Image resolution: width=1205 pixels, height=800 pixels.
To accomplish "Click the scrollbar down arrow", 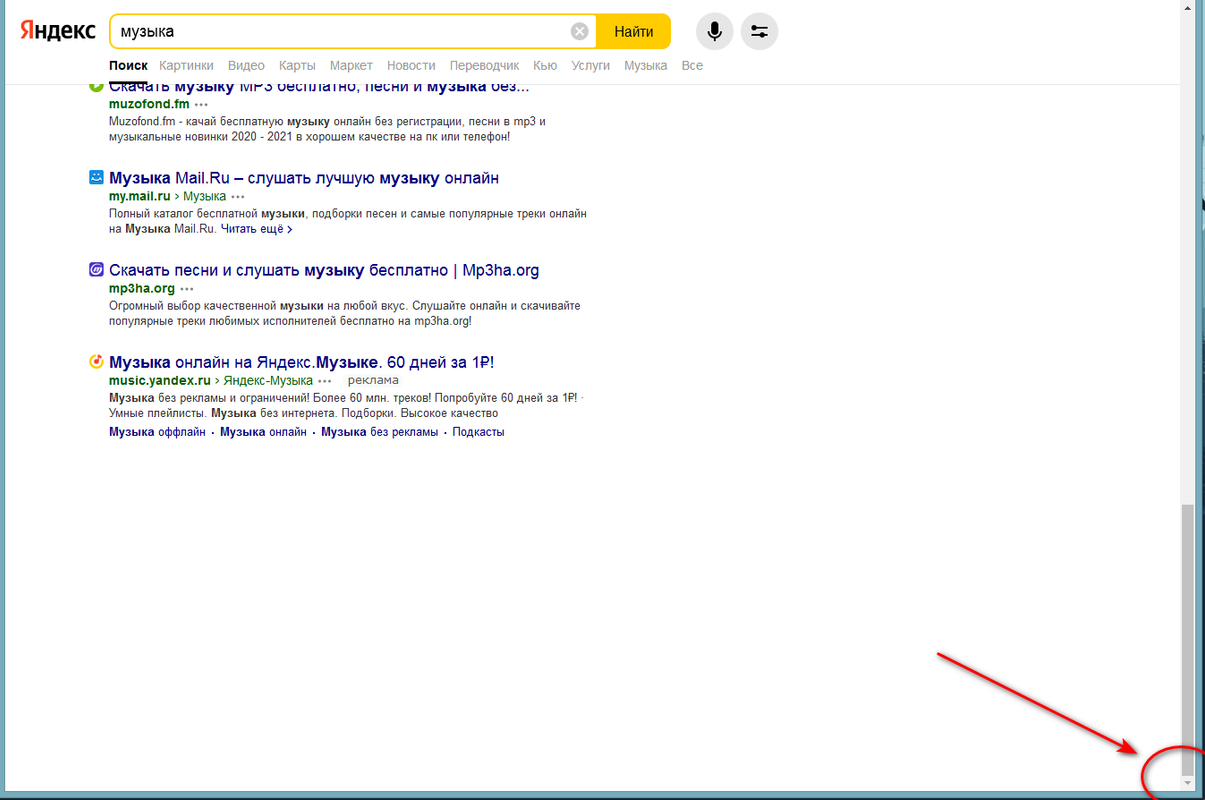I will tap(1187, 781).
